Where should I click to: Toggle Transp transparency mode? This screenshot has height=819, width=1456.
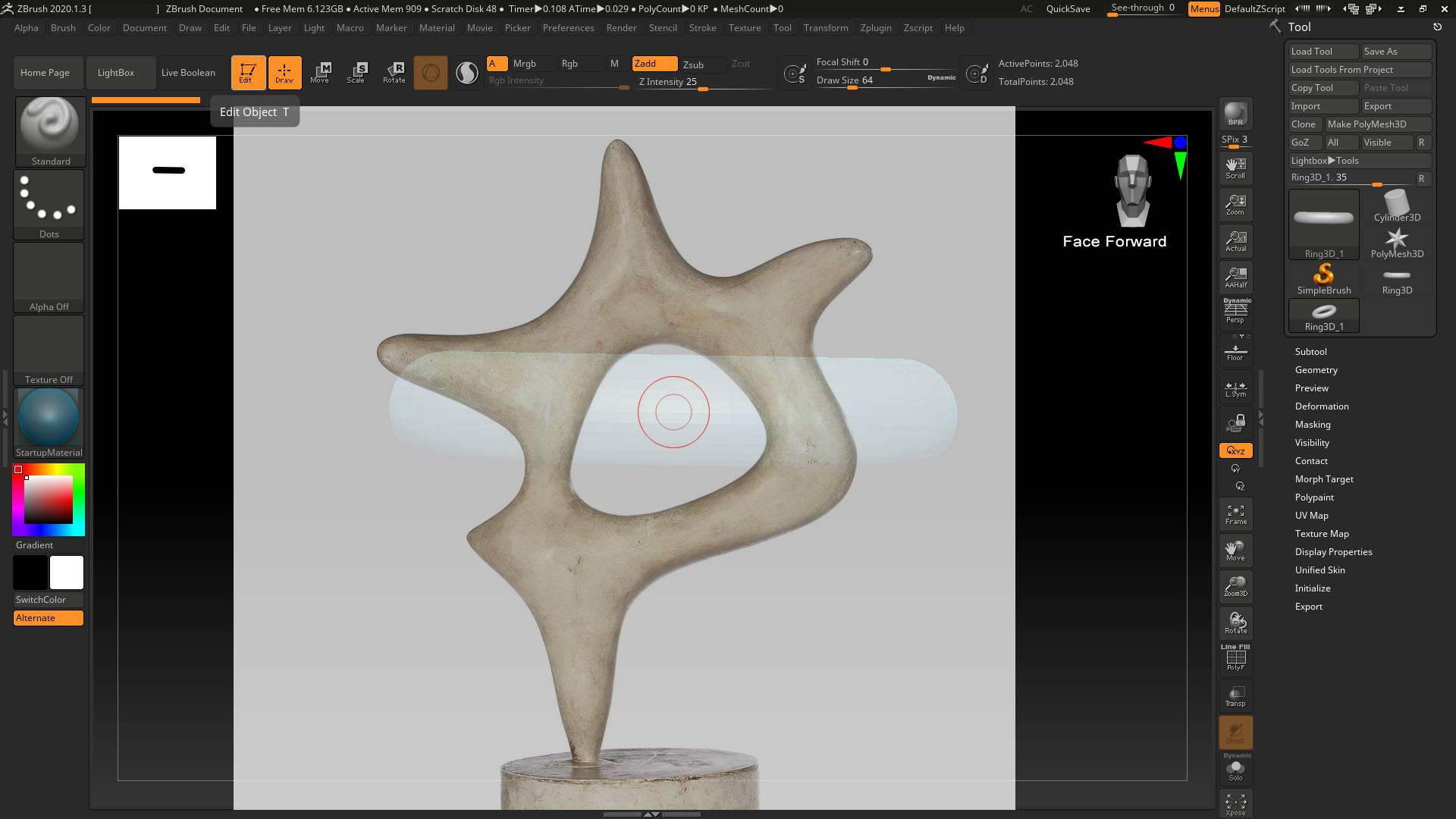[1235, 696]
